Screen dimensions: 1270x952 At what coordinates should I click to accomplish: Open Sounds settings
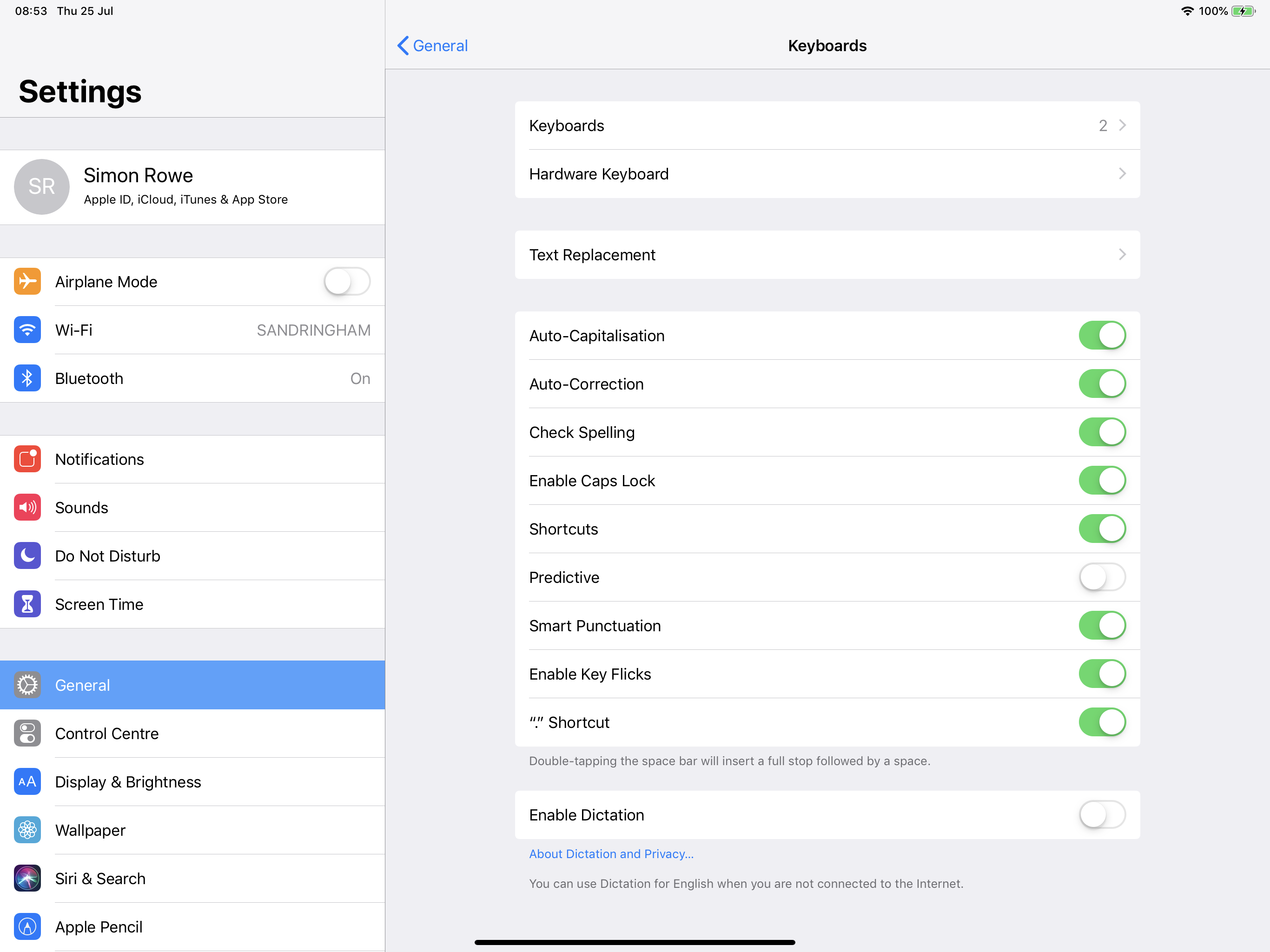click(192, 507)
